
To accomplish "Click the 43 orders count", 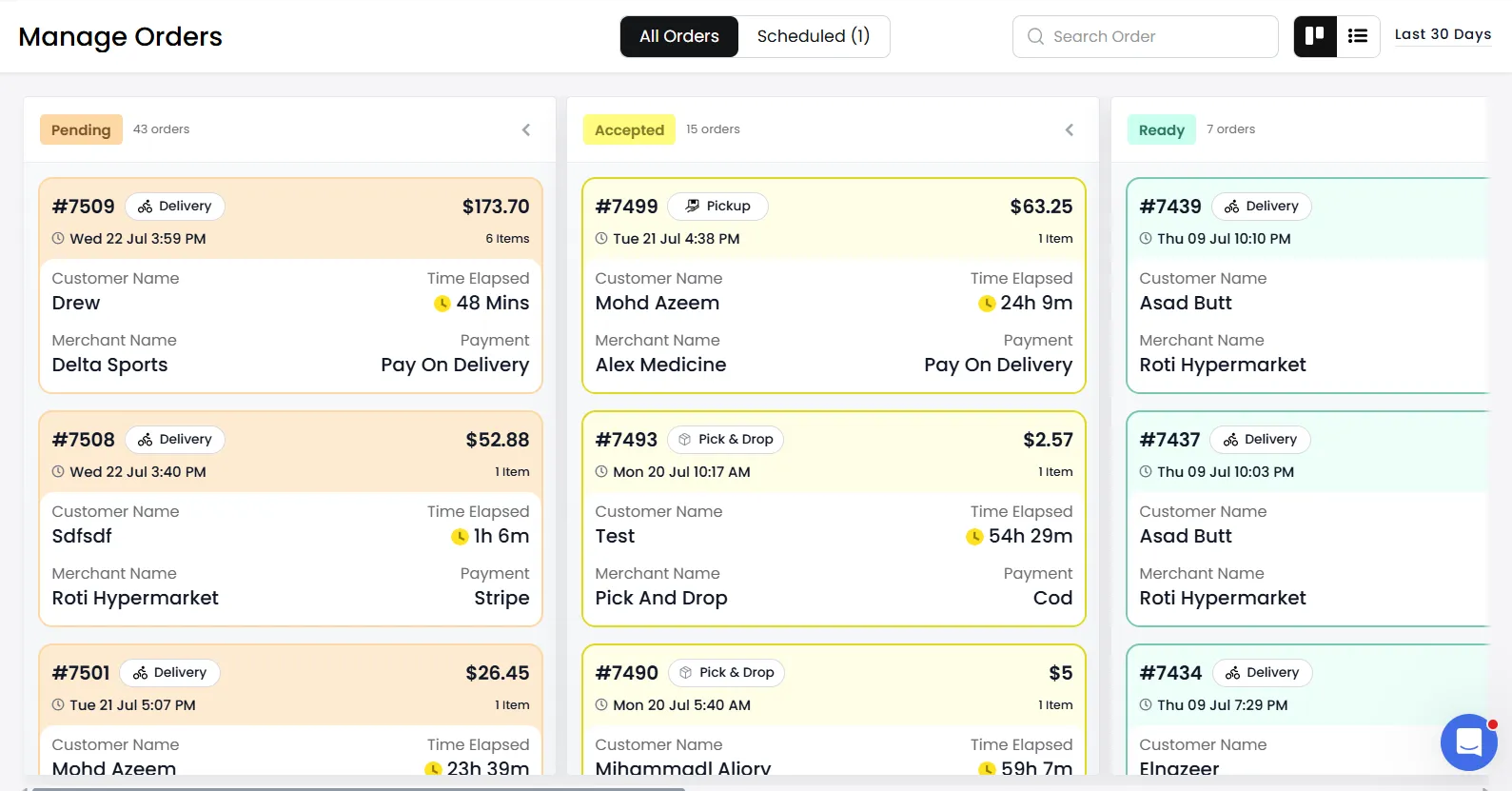I will (161, 129).
